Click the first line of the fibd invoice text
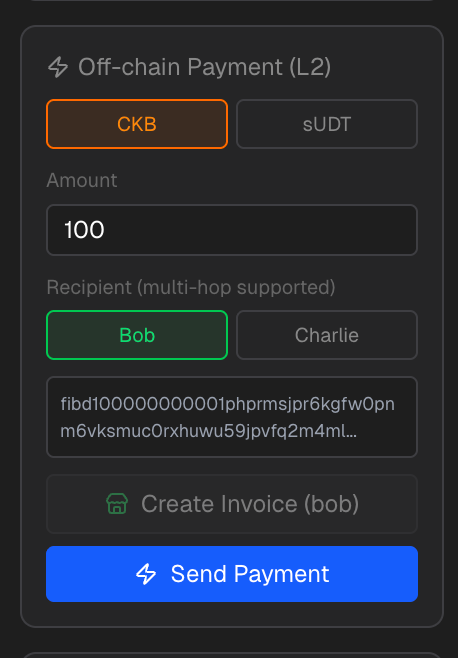 click(228, 404)
